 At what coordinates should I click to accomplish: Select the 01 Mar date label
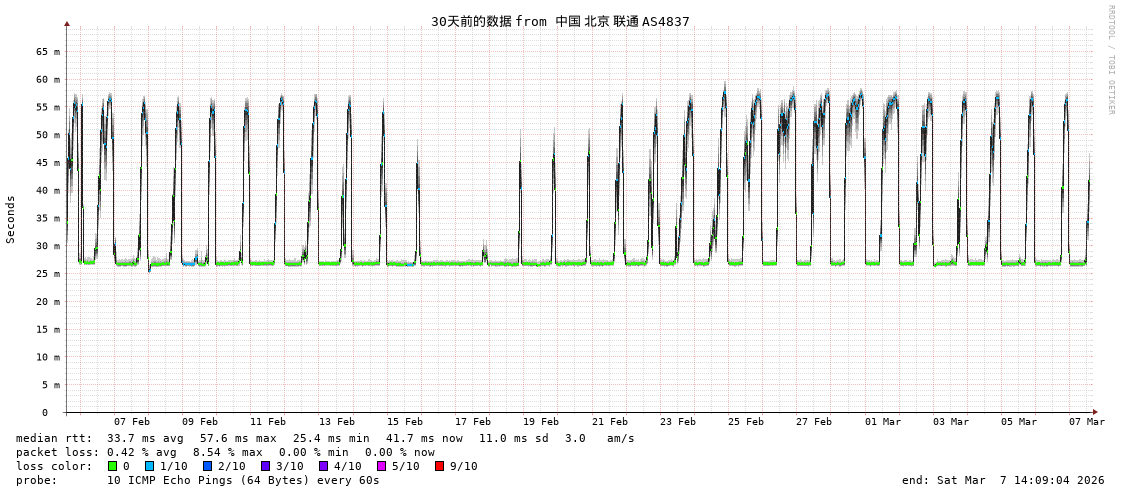(x=882, y=422)
